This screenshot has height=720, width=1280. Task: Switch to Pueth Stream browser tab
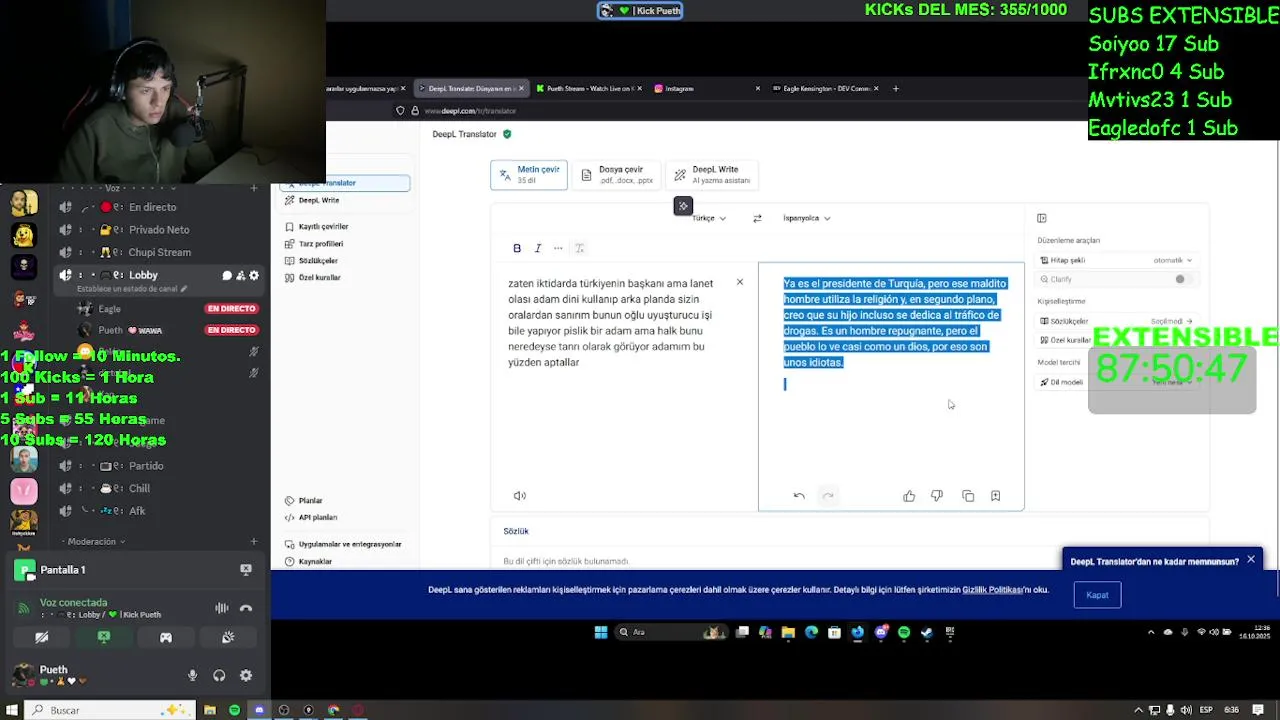589,88
